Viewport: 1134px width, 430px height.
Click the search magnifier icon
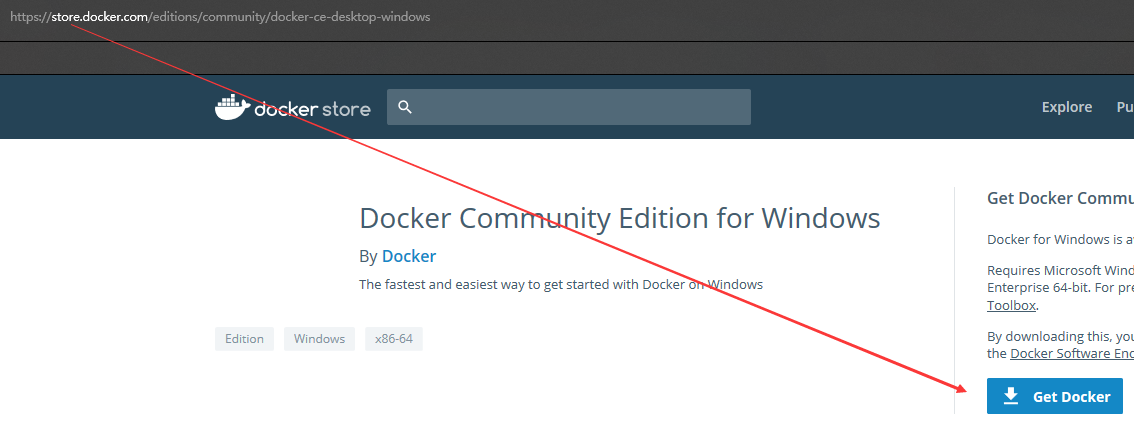tap(405, 107)
